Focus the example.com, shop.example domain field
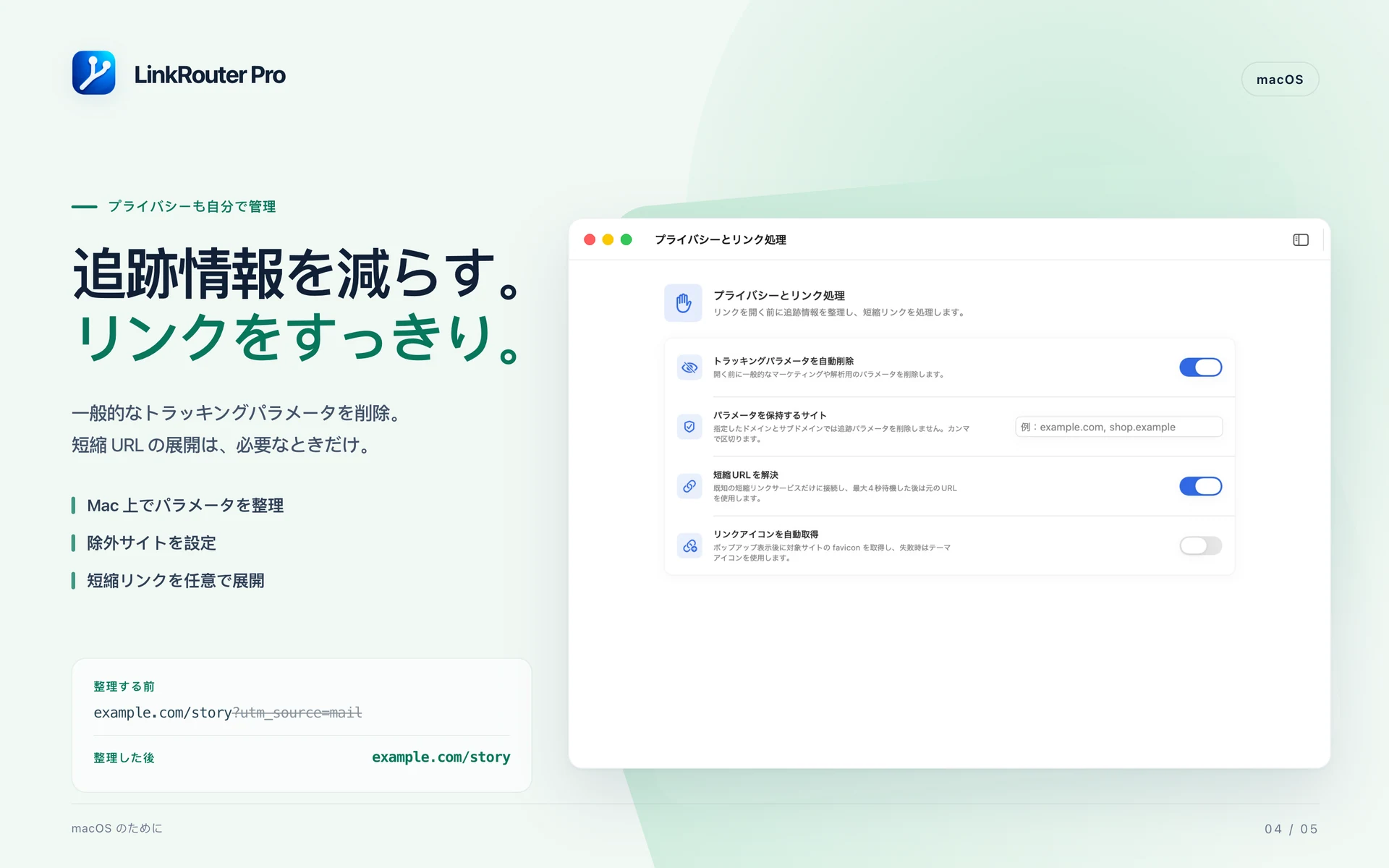The image size is (1389, 868). tap(1118, 427)
